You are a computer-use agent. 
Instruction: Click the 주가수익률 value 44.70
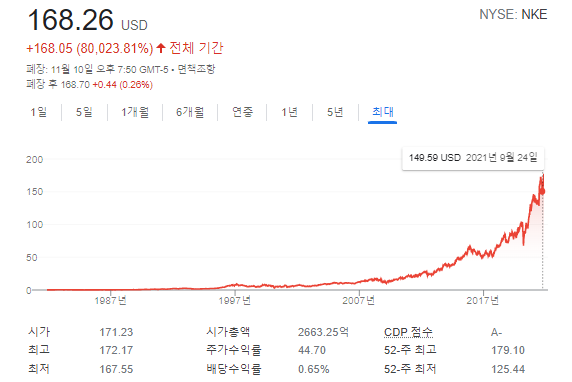312,351
